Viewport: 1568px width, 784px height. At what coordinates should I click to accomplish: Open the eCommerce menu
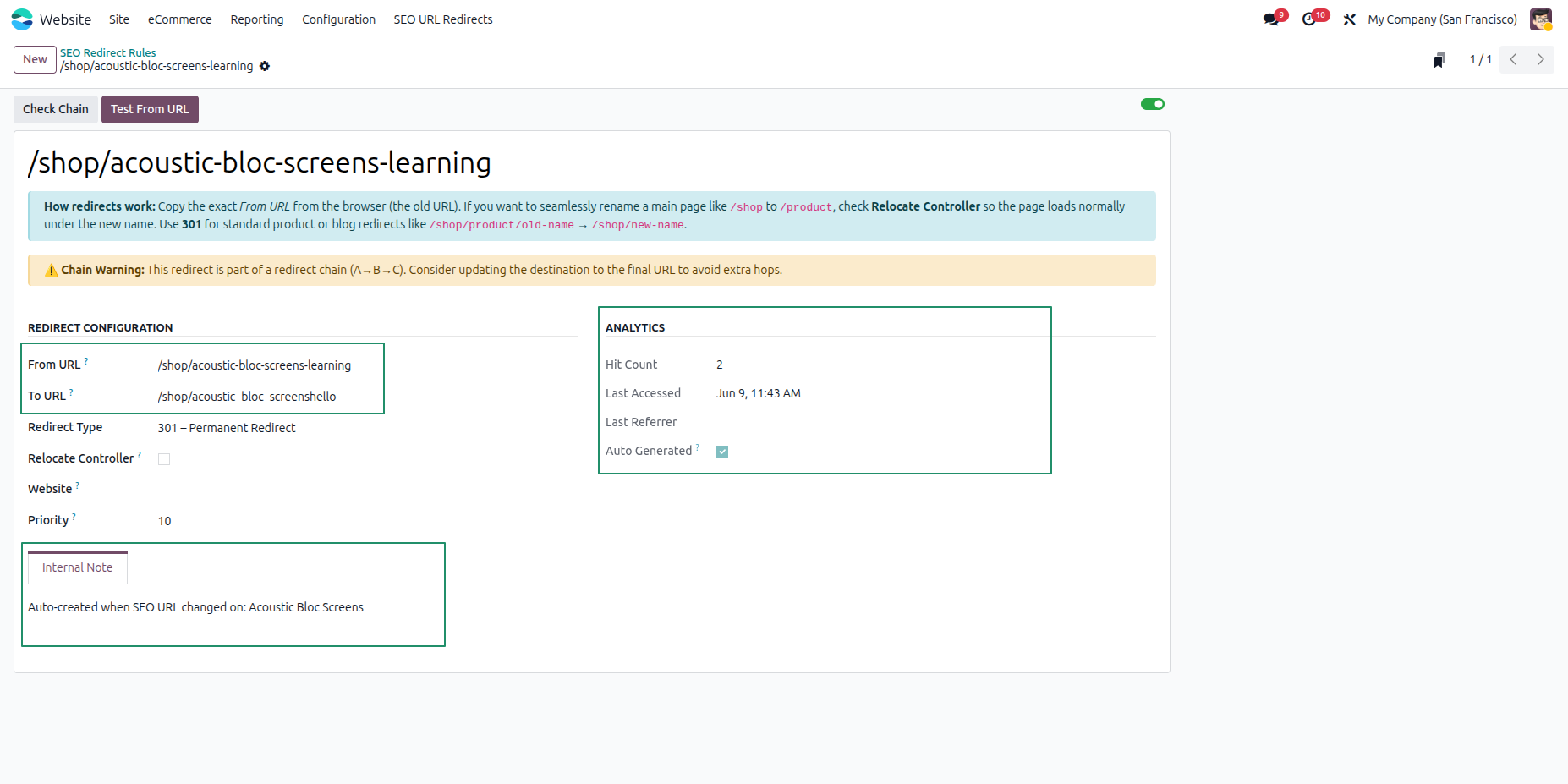coord(179,19)
